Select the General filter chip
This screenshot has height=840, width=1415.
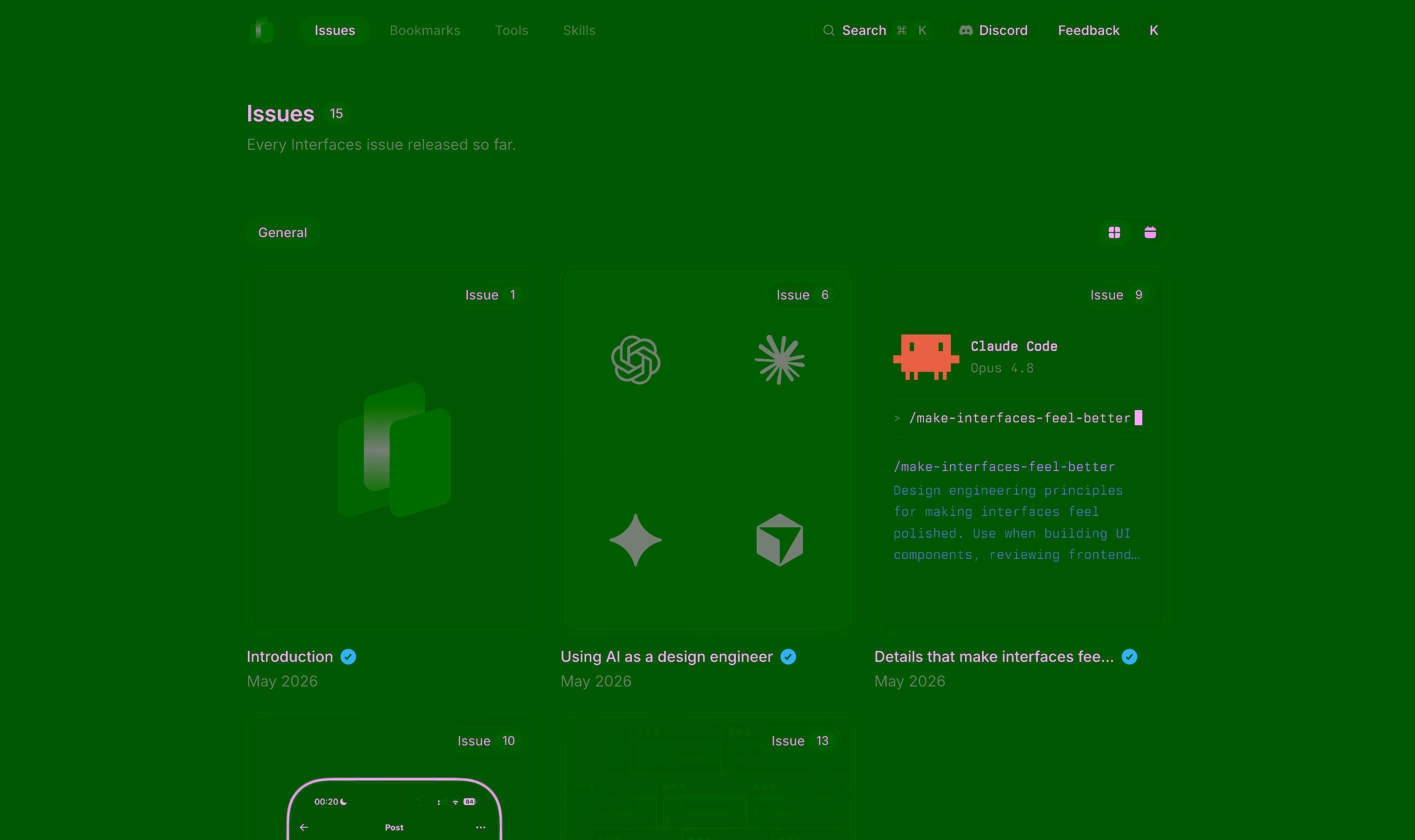[283, 232]
